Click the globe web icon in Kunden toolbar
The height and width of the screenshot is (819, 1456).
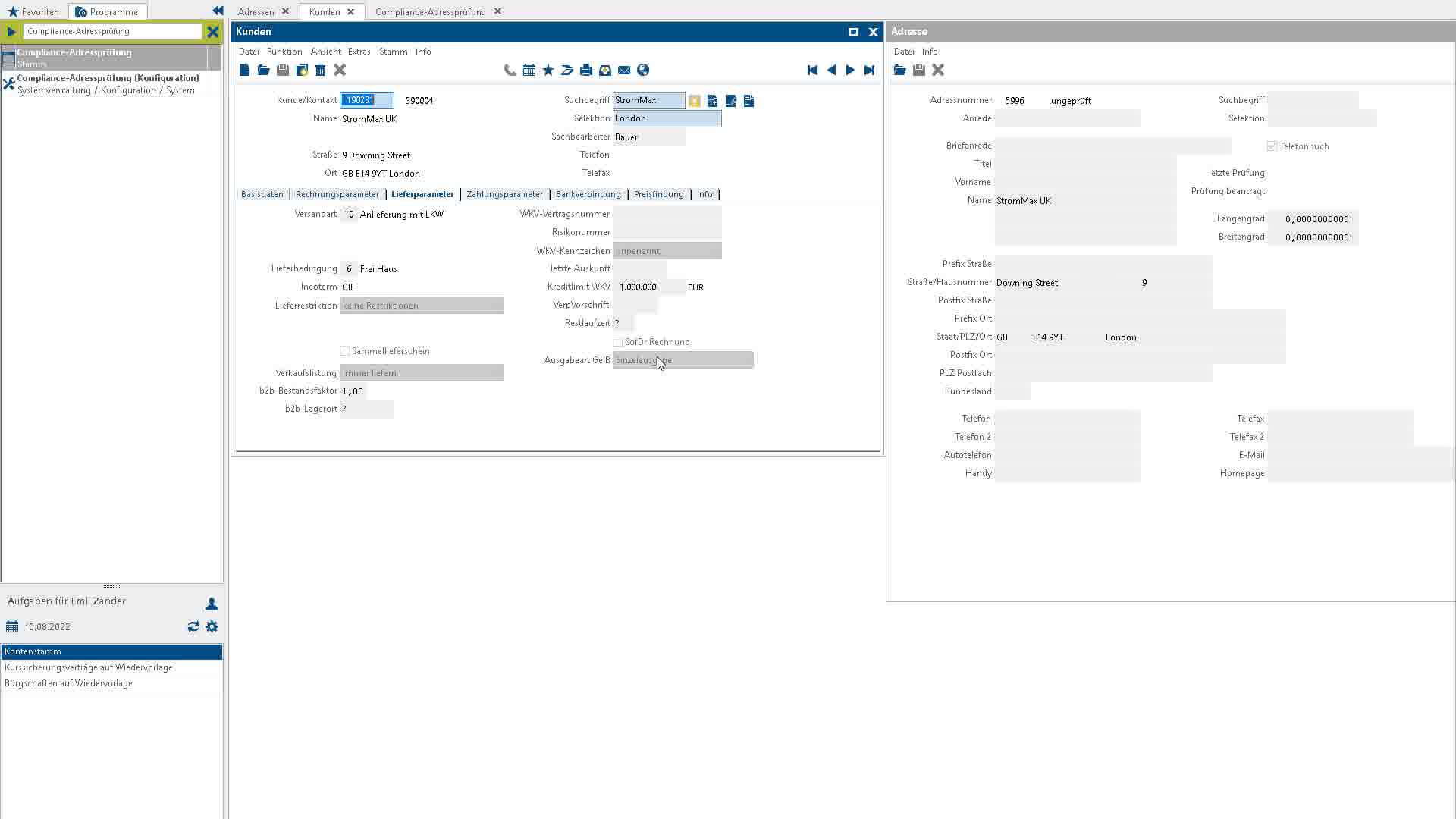643,70
